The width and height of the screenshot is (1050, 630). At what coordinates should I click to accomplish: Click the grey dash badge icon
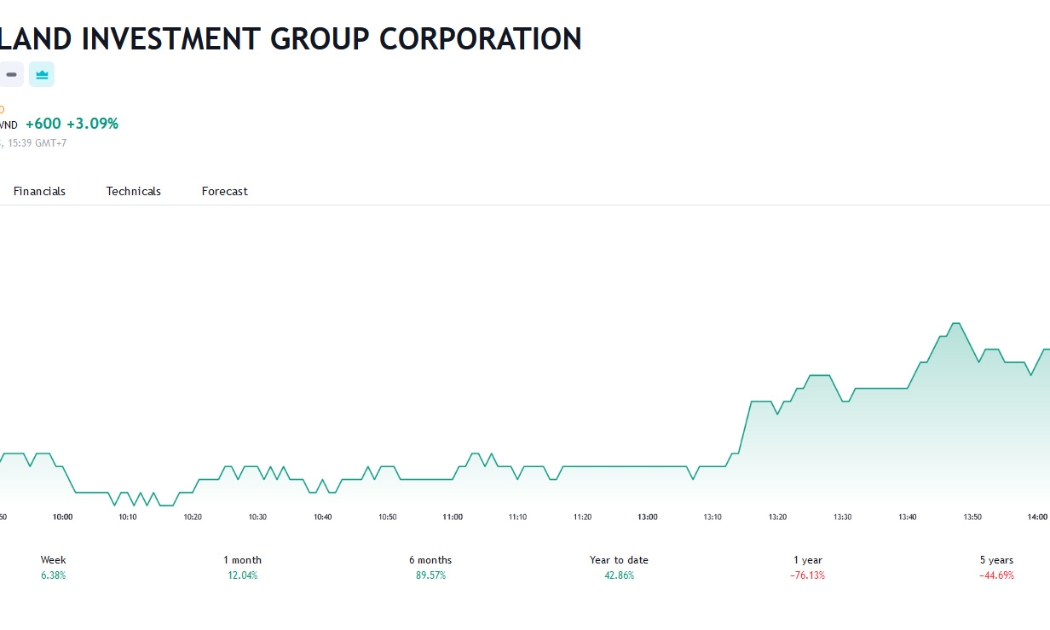[11, 74]
